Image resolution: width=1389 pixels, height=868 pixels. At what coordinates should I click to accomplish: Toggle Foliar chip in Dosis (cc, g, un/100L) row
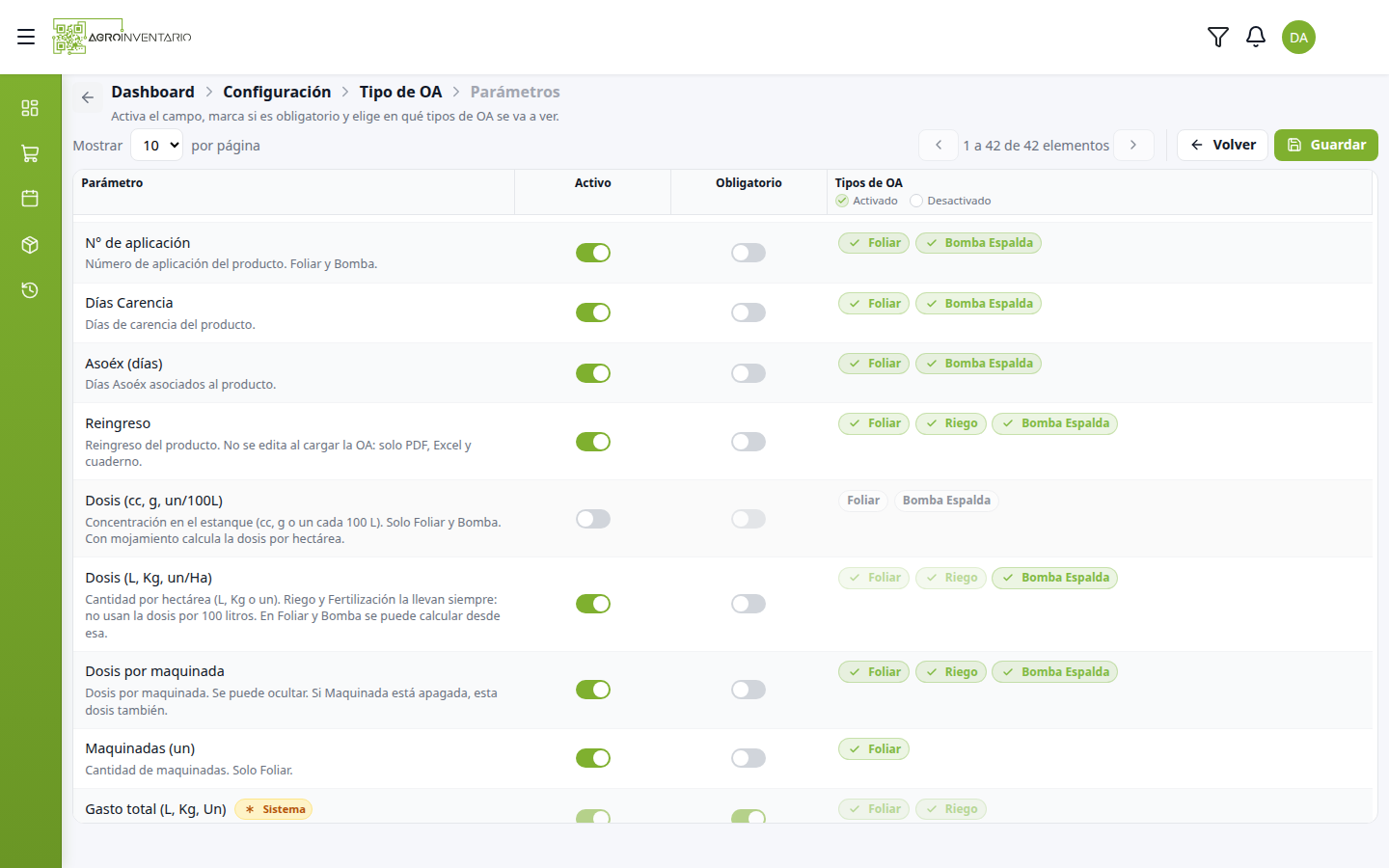point(863,501)
